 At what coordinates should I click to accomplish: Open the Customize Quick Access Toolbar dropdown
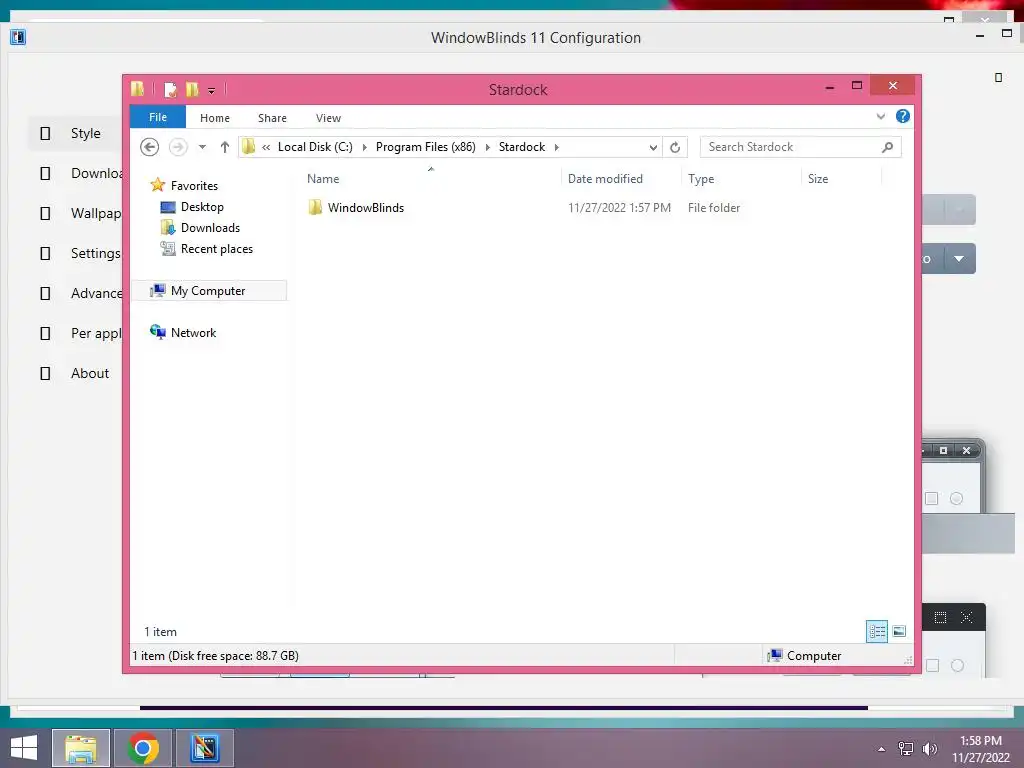[x=212, y=91]
